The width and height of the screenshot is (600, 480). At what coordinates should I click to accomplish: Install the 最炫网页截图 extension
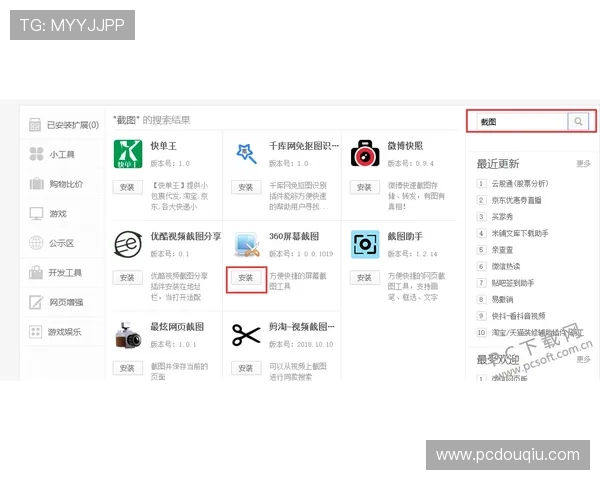tap(127, 368)
